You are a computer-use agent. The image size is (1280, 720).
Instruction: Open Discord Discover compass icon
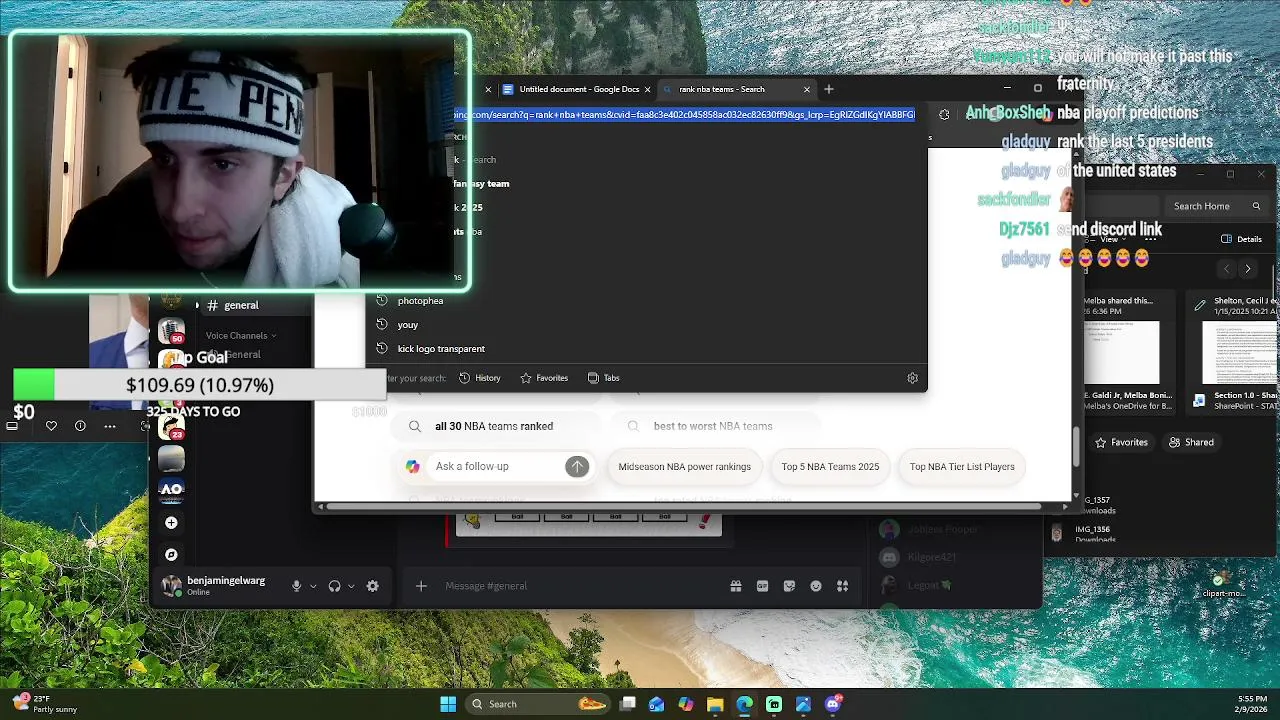171,555
